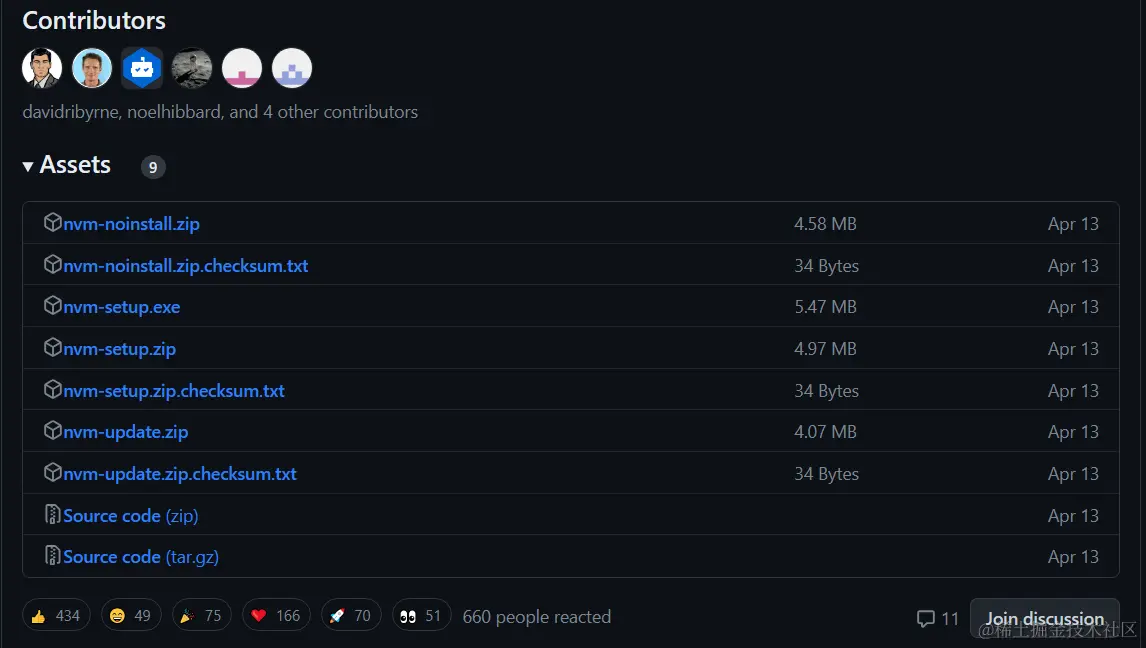
Task: Download nvm-noinstall.zip
Action: (x=131, y=224)
